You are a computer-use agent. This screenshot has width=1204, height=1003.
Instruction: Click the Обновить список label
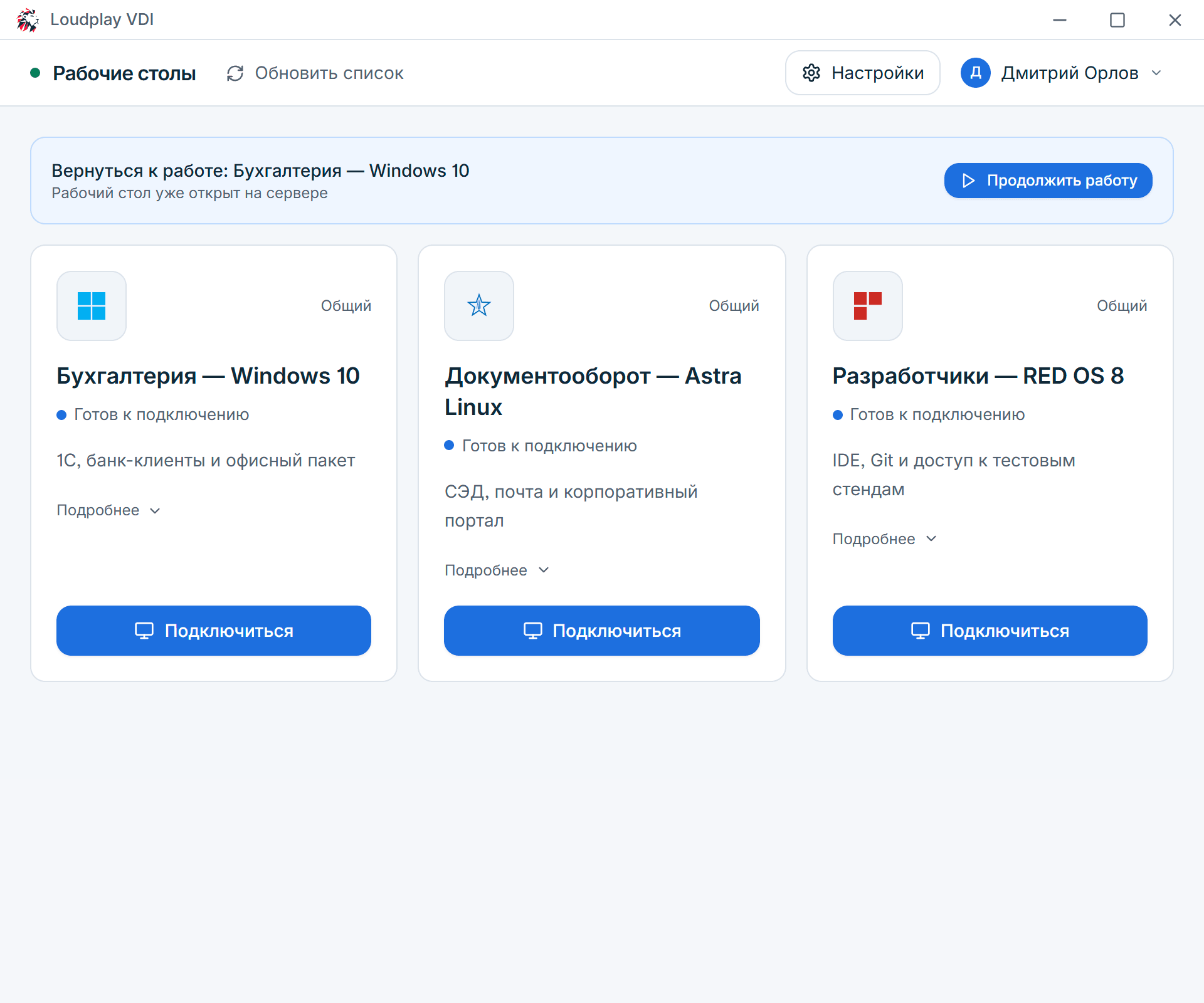[329, 73]
